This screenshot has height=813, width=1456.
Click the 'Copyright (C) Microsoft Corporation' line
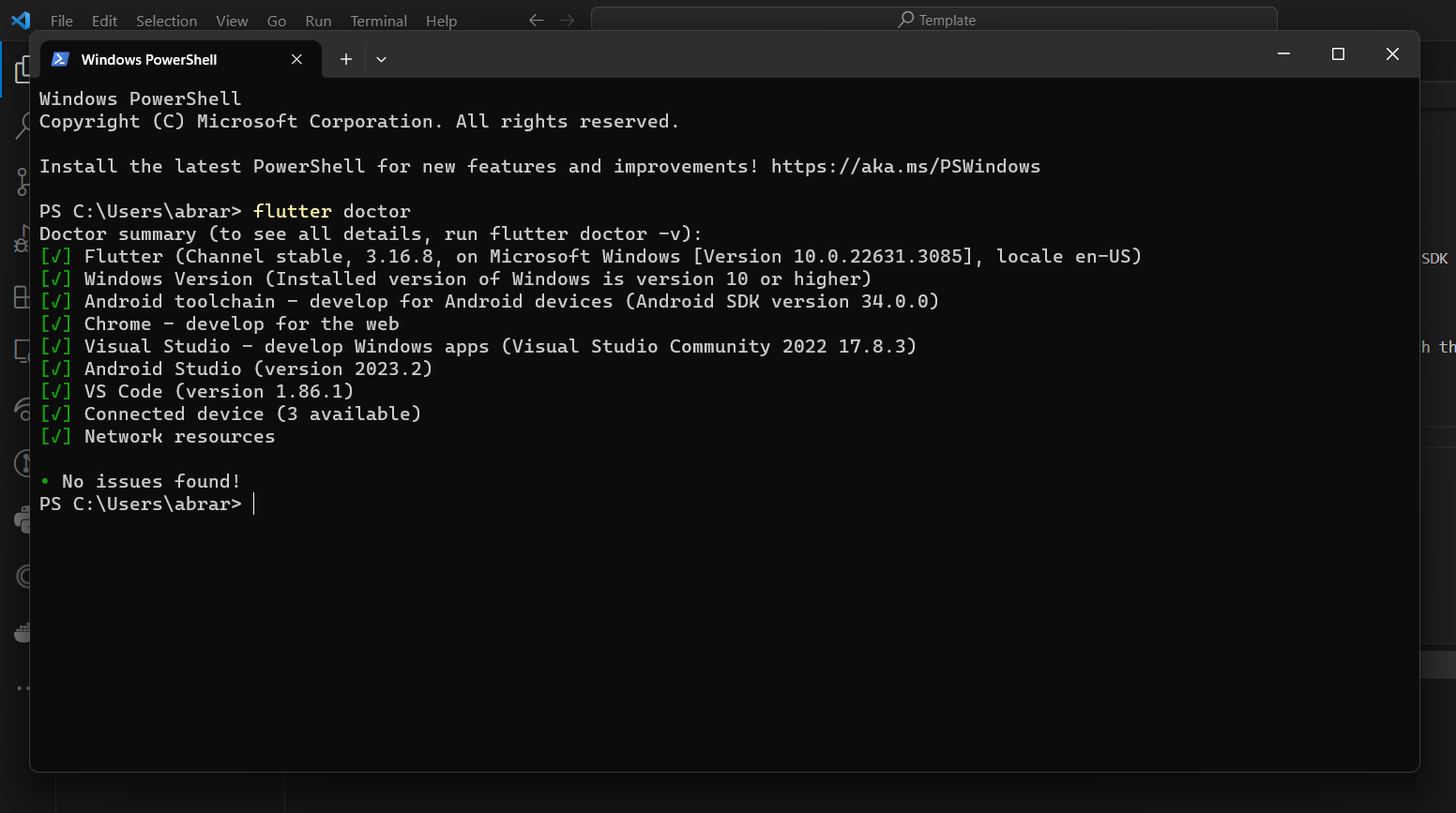point(358,122)
